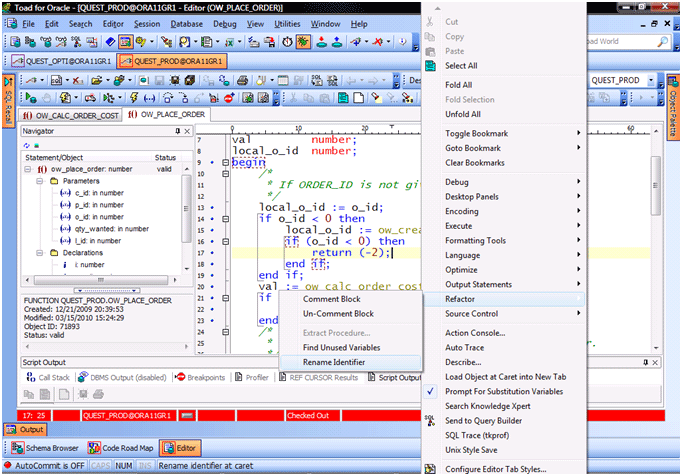This screenshot has width=682, height=476.
Task: Click the open folder icon in editor toolbar
Action: pyautogui.click(x=97, y=80)
